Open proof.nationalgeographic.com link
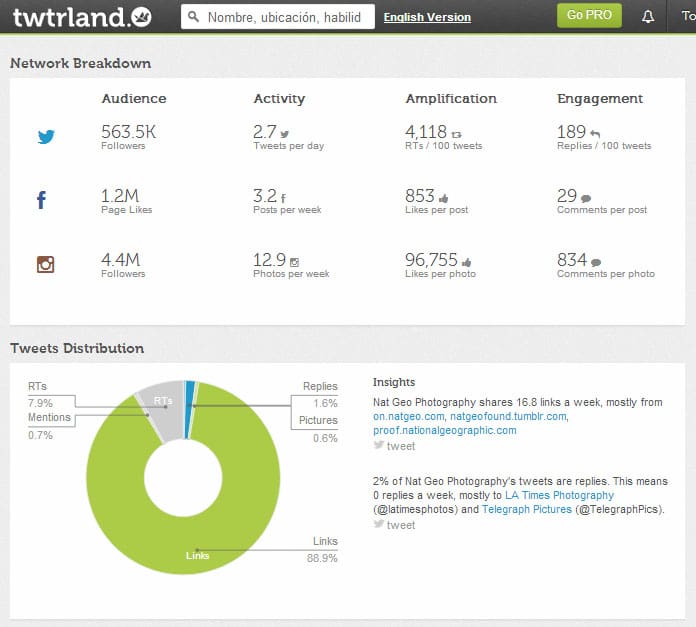This screenshot has height=627, width=696. coord(444,430)
